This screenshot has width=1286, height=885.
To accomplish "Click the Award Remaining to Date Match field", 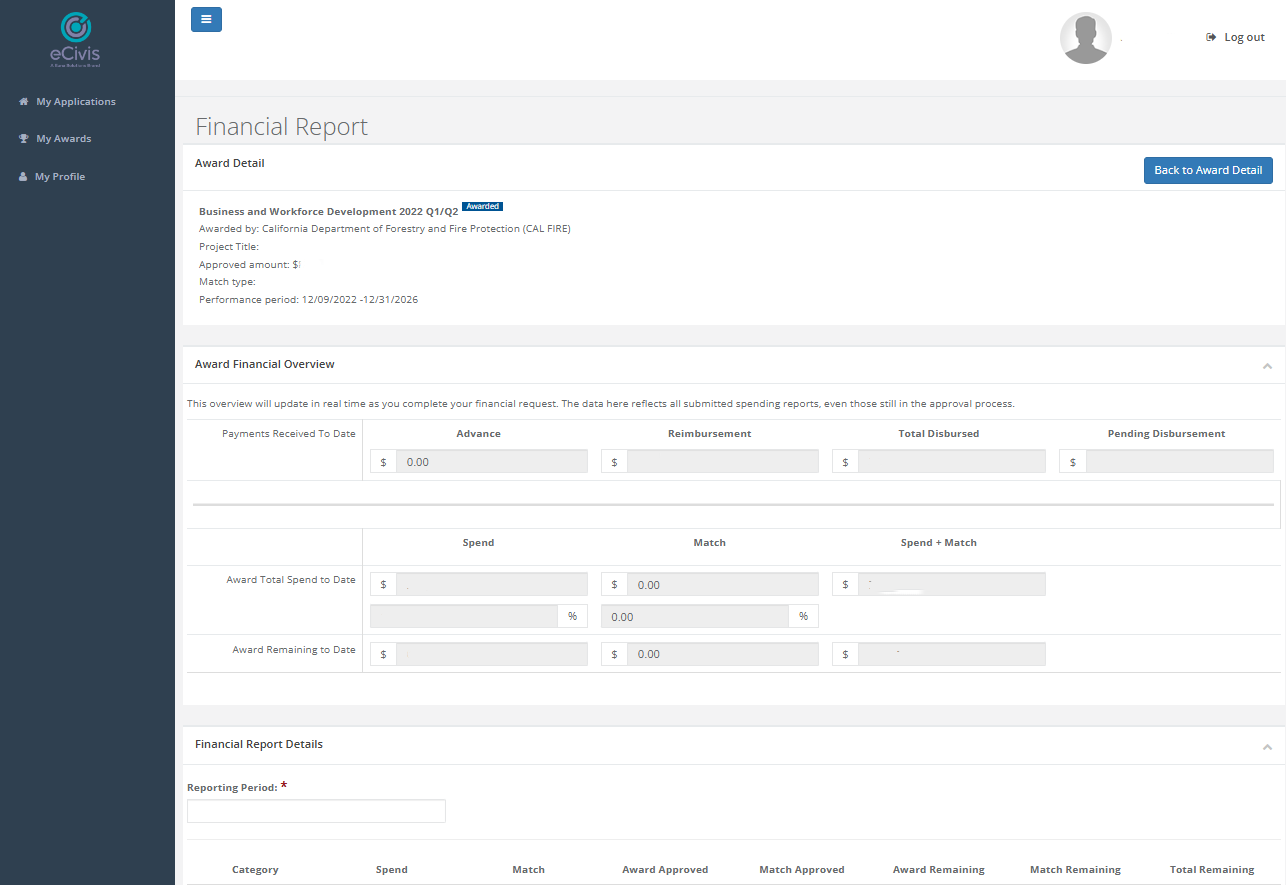I will (x=722, y=654).
